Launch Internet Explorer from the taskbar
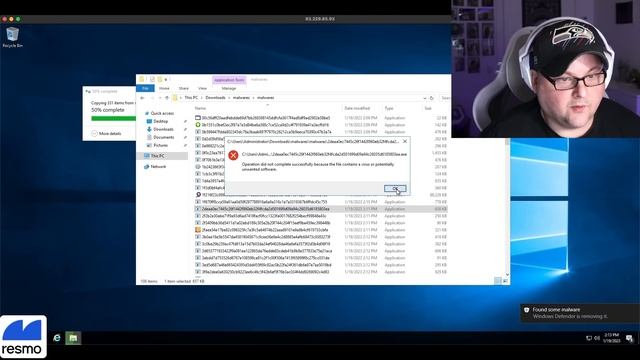 coord(57,338)
